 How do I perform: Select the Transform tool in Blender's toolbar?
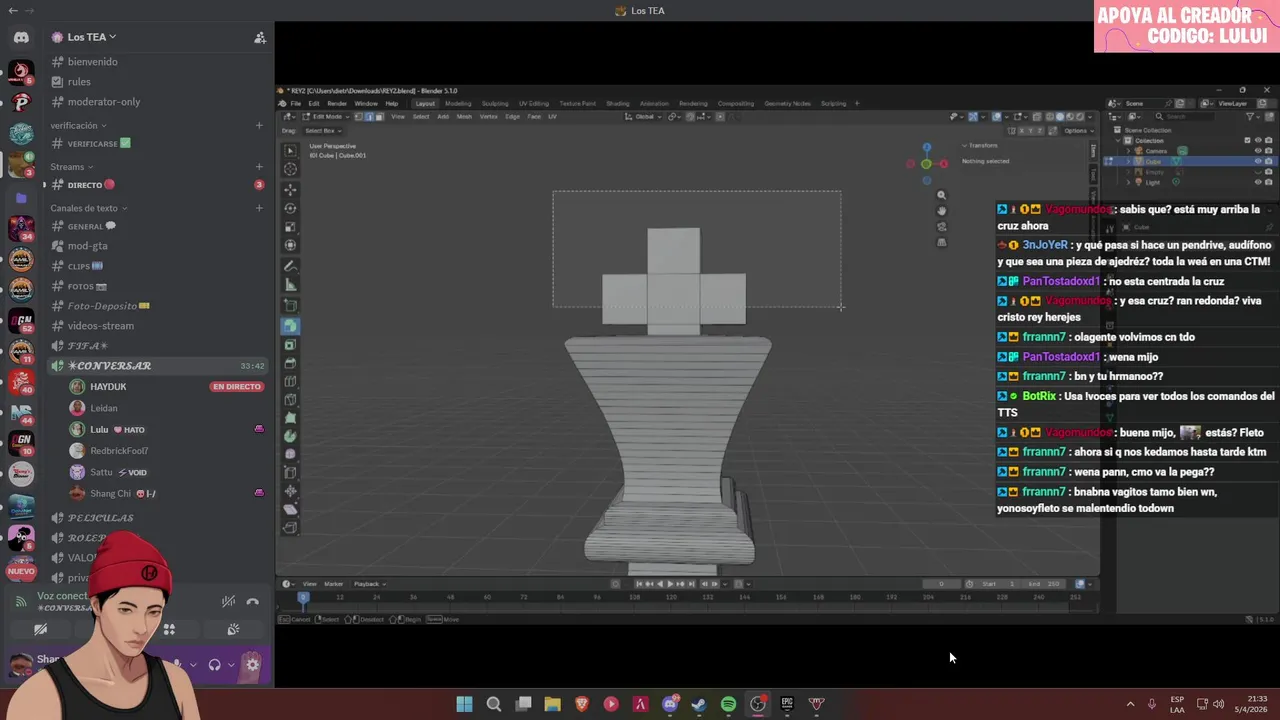[x=290, y=246]
